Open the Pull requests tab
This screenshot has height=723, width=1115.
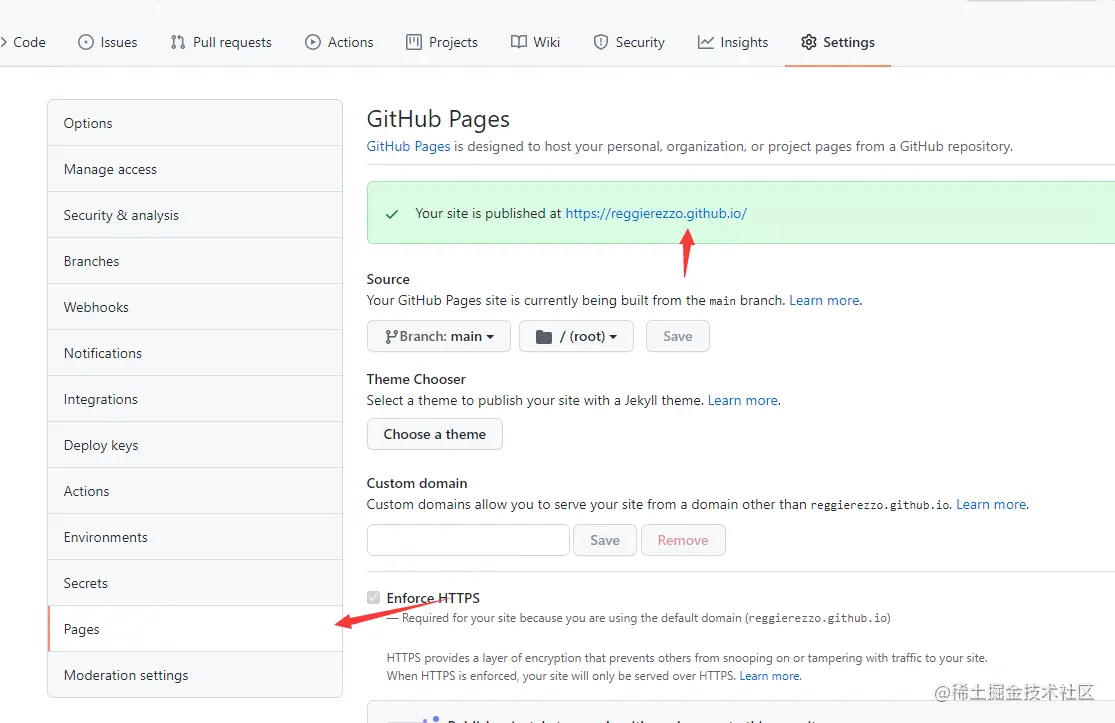point(221,42)
